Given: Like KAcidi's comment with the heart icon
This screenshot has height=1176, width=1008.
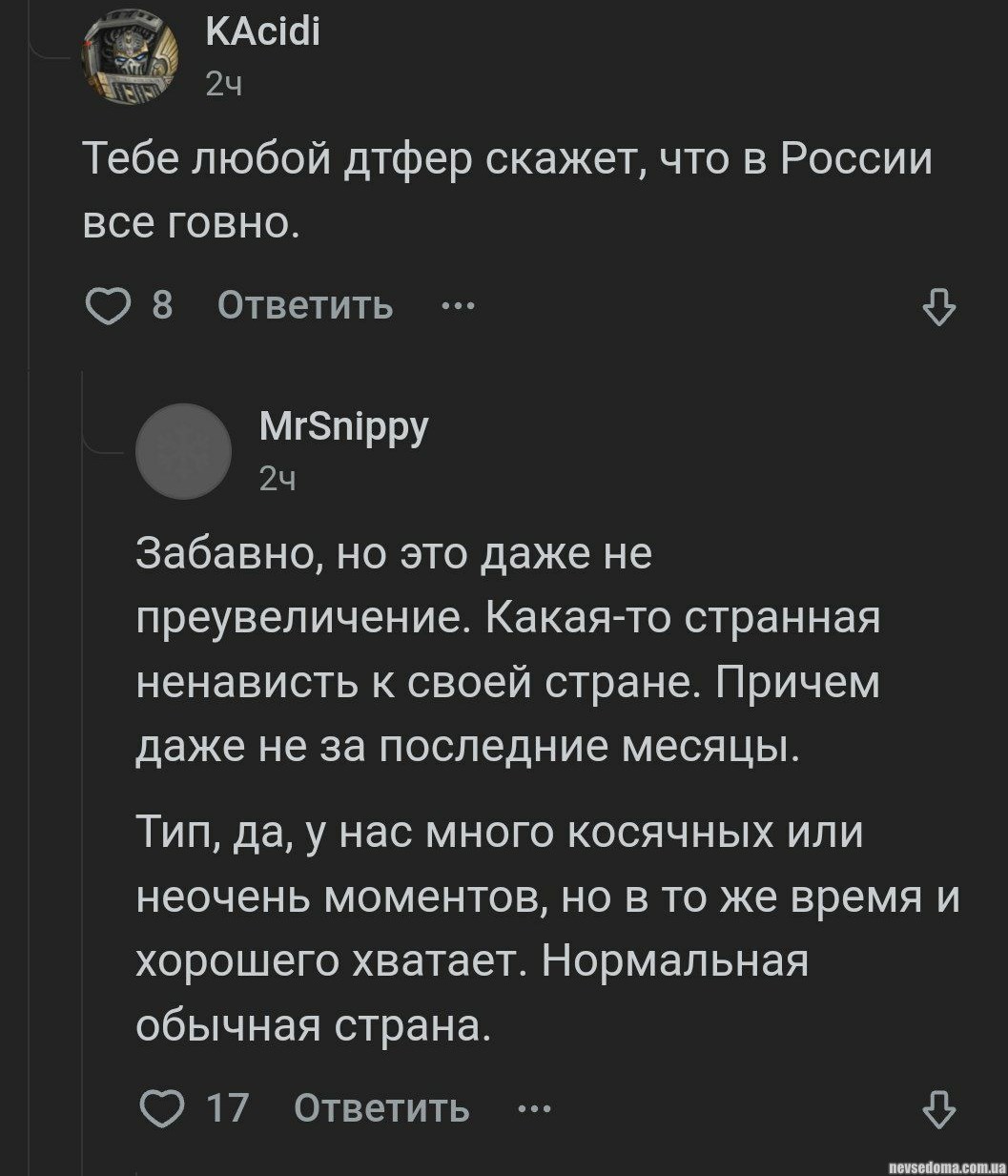Looking at the screenshot, I should [x=107, y=307].
